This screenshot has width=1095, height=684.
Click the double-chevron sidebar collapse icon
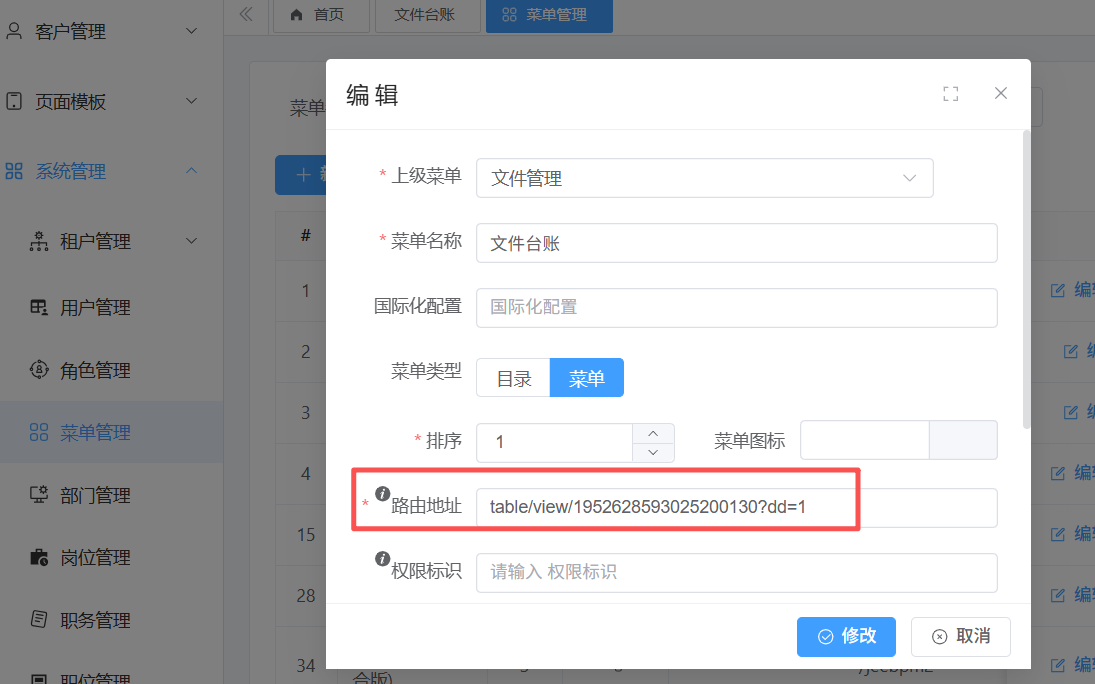point(246,14)
